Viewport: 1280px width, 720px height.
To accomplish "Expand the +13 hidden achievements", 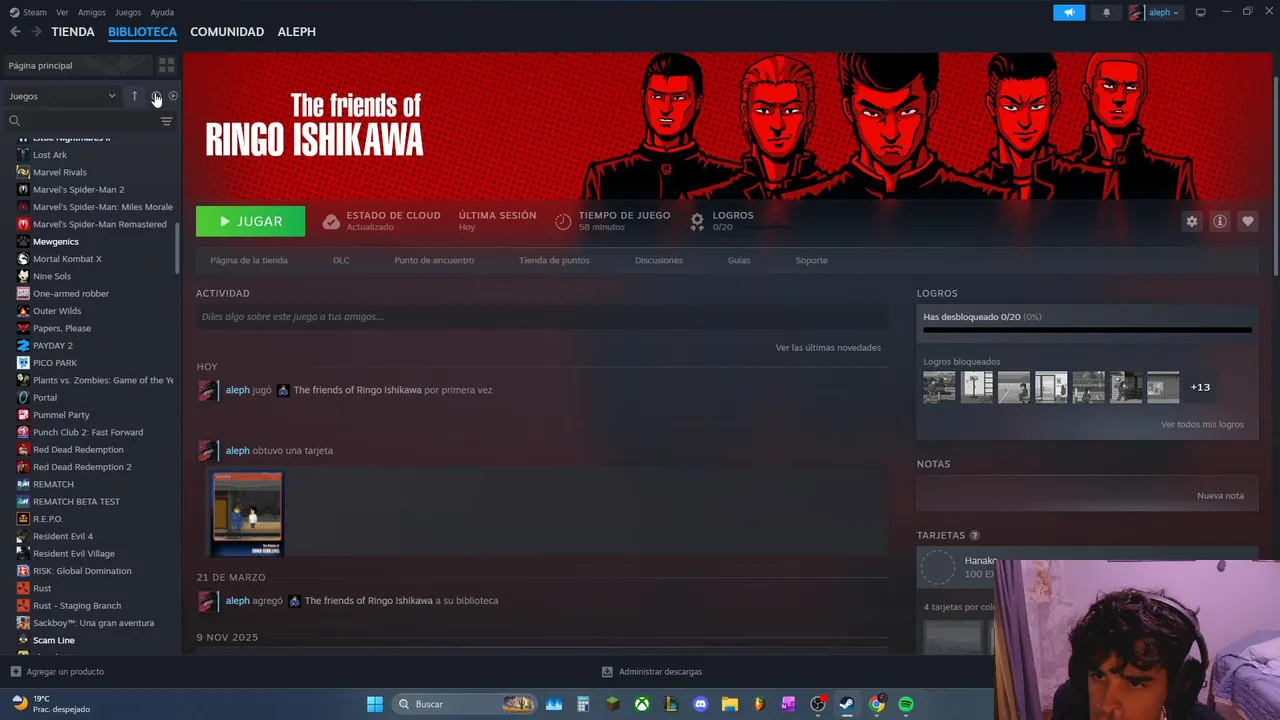I will [1200, 387].
